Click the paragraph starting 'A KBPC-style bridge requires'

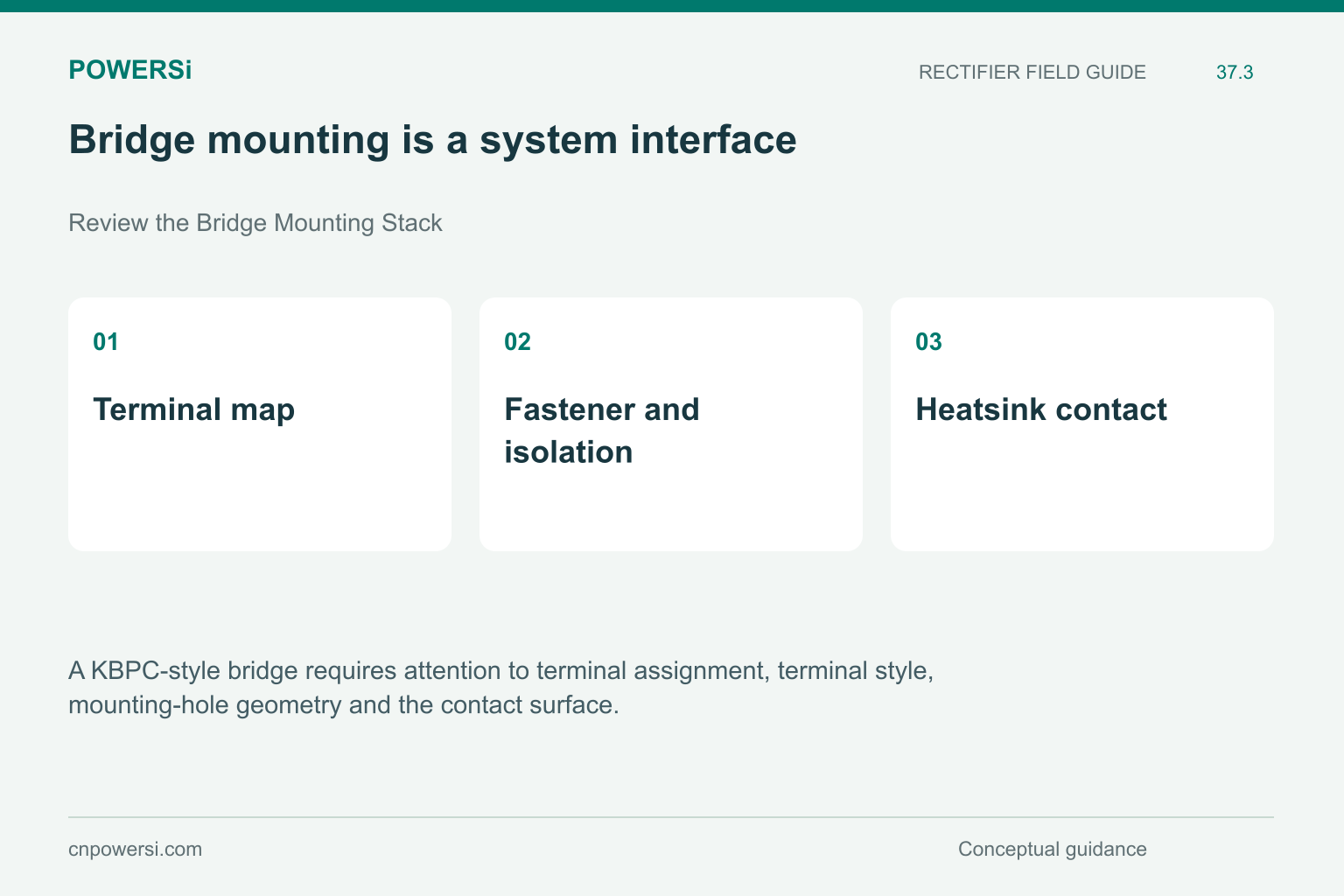(501, 688)
